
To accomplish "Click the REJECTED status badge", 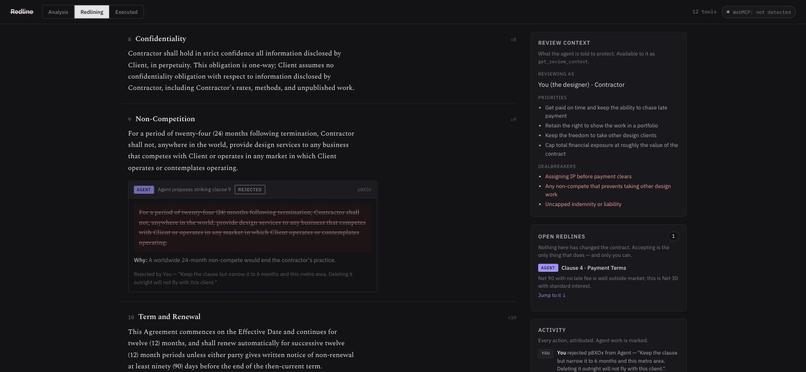I will click(x=250, y=190).
